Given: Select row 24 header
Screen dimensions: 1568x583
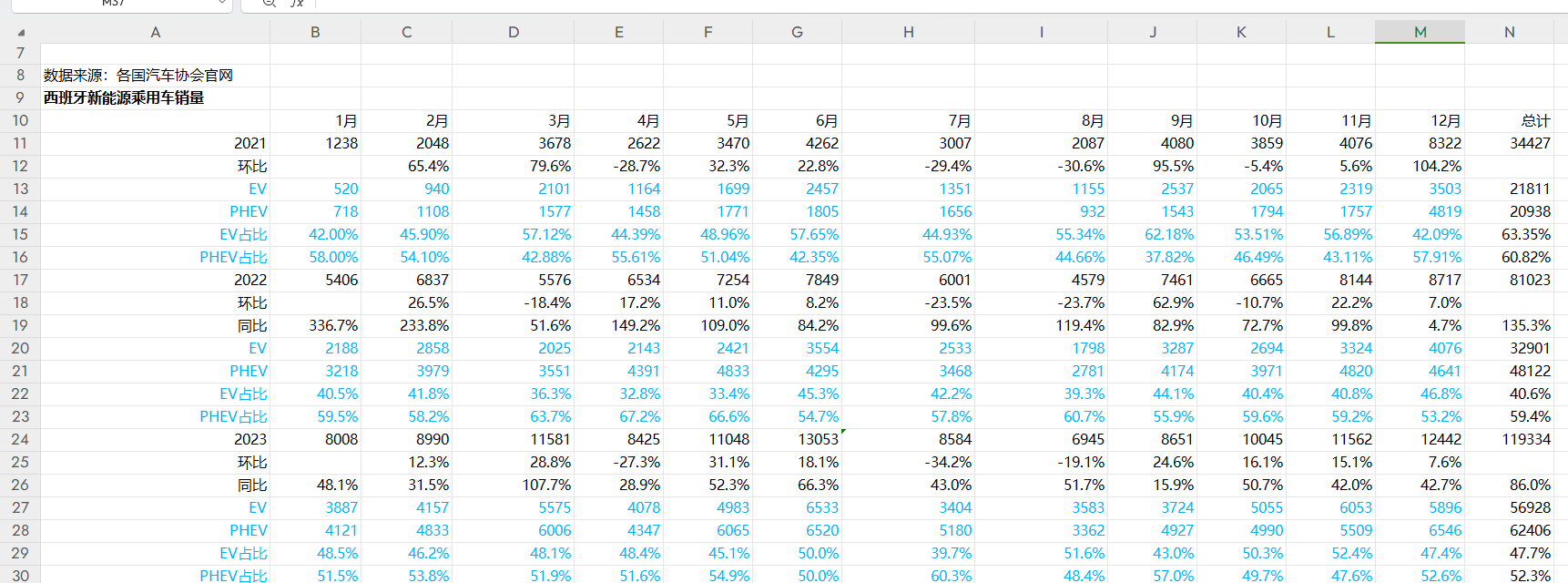Looking at the screenshot, I should tap(20, 439).
